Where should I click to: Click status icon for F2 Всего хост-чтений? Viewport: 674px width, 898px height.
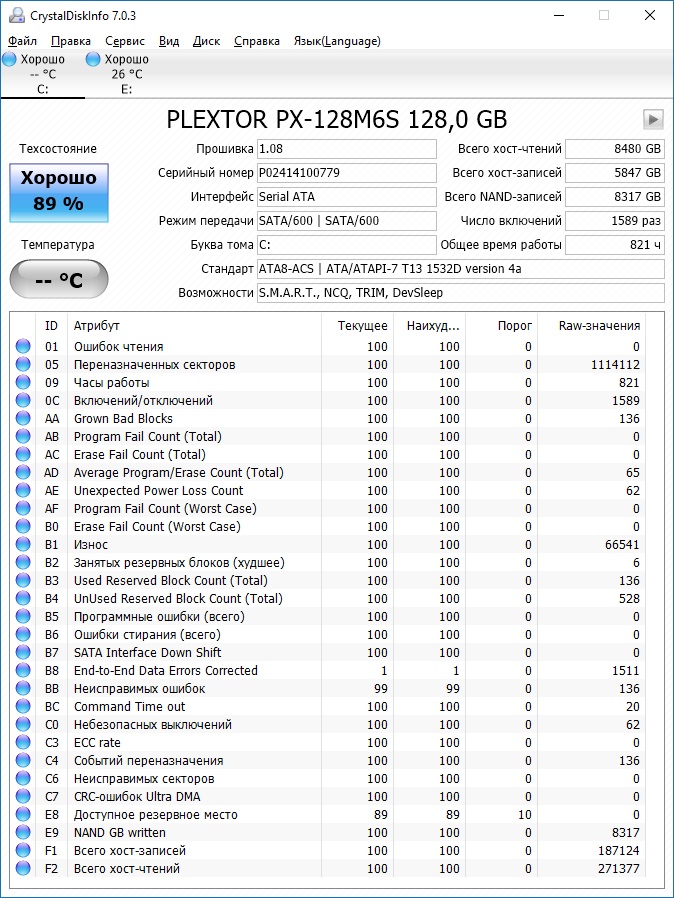[x=23, y=868]
